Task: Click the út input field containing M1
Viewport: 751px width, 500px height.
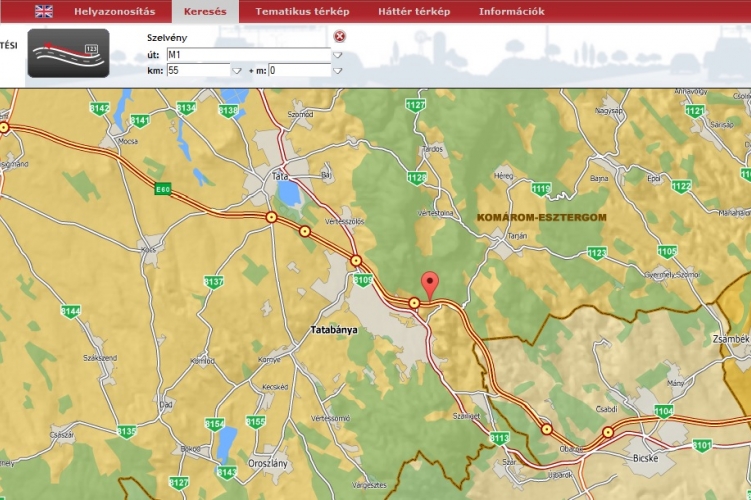Action: click(x=248, y=54)
